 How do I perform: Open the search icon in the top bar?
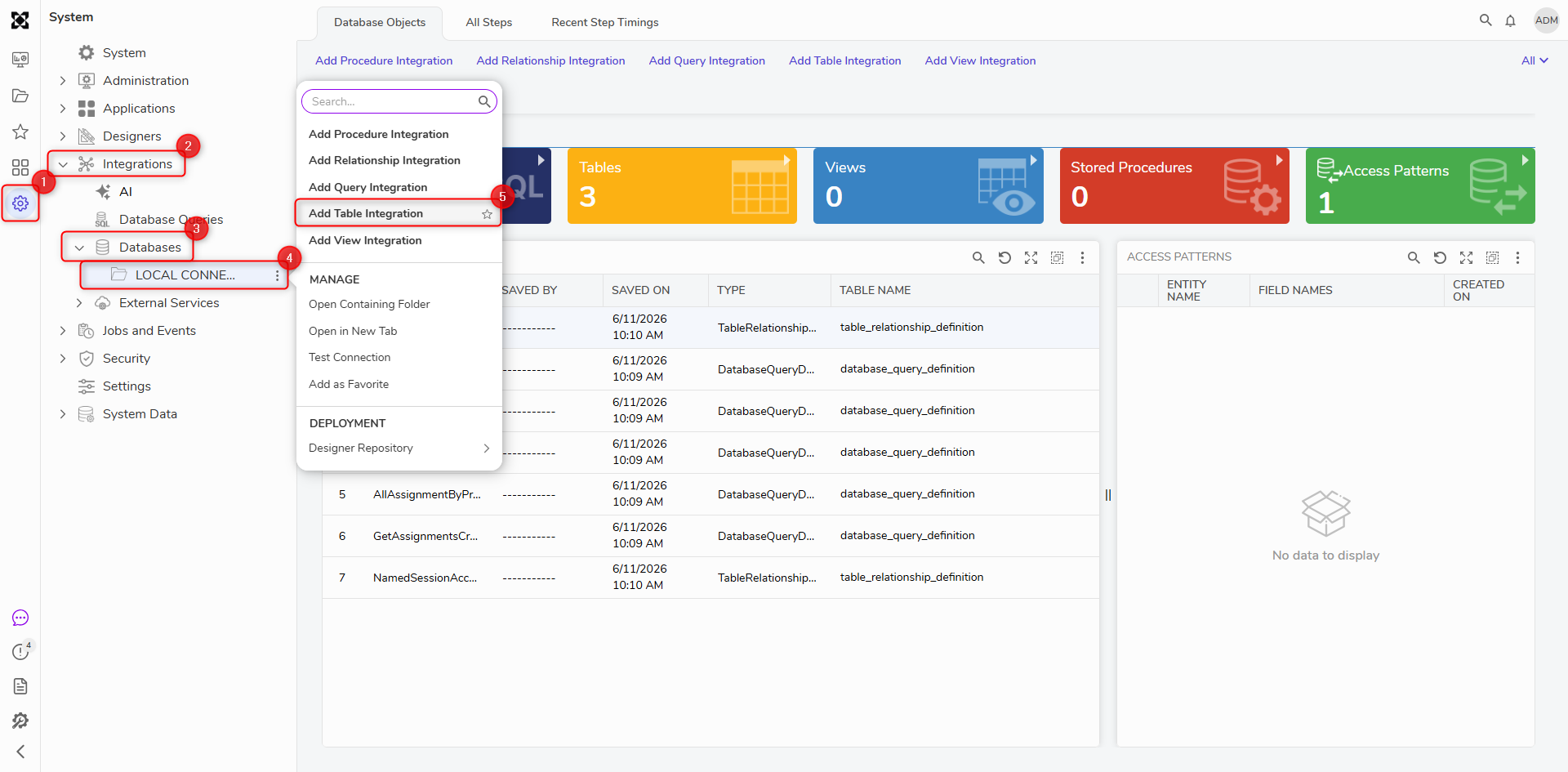[1486, 20]
